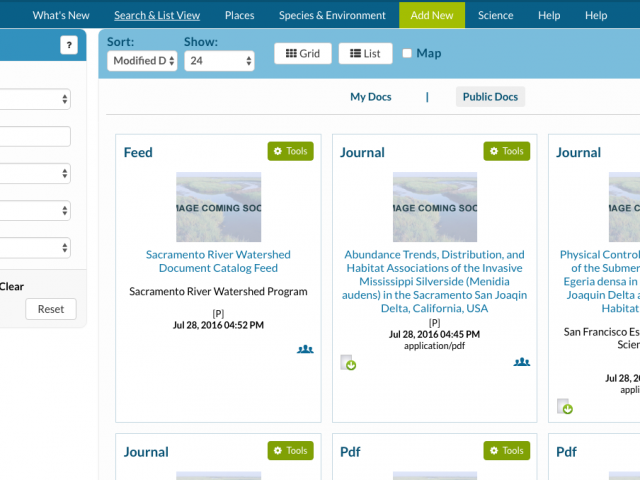
Task: Open Tools on the Abundance Trends Journal card
Action: [507, 151]
